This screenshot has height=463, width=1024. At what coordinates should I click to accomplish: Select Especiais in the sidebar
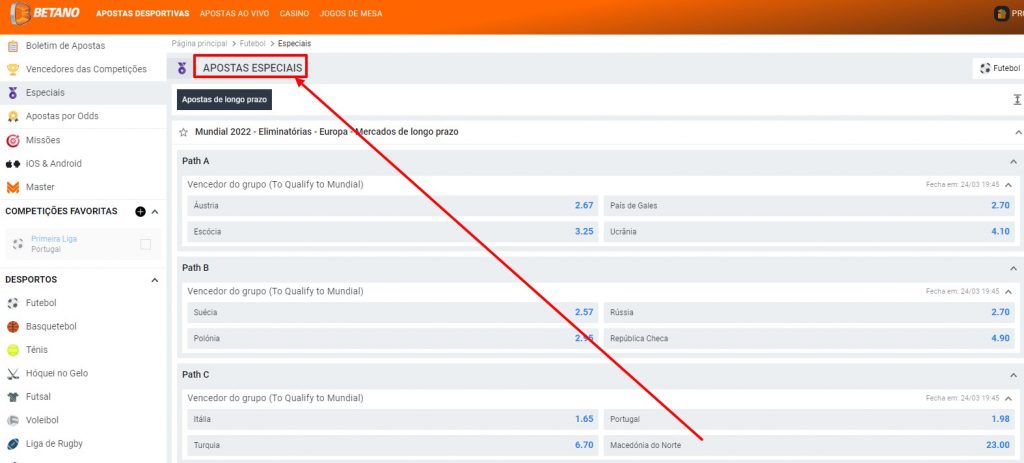pyautogui.click(x=83, y=93)
